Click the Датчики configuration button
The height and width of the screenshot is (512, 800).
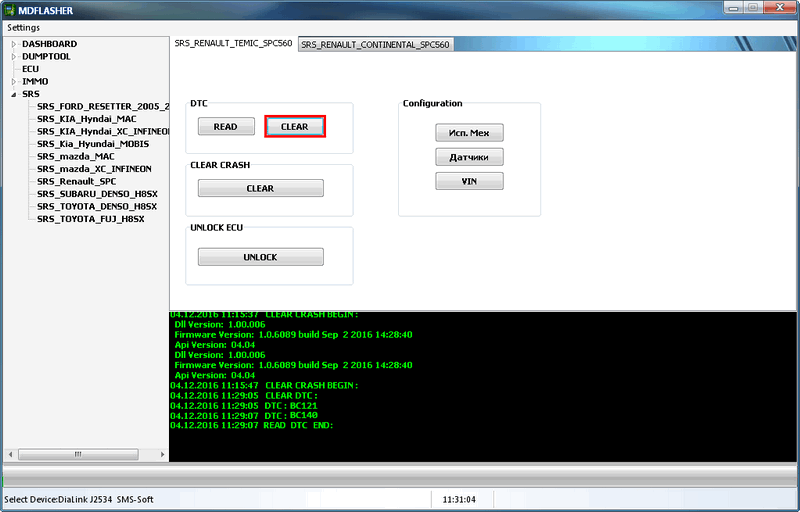tap(469, 157)
